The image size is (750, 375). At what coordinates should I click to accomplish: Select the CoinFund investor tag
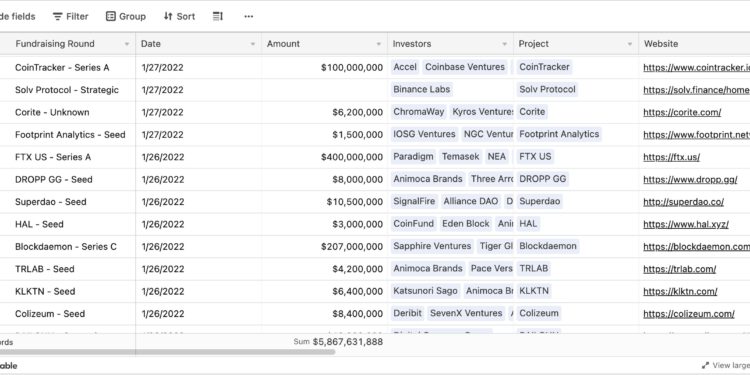click(x=414, y=224)
